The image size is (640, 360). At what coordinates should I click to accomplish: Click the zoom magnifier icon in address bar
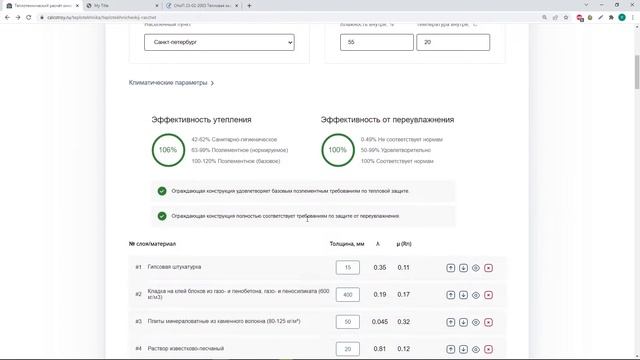click(x=544, y=18)
